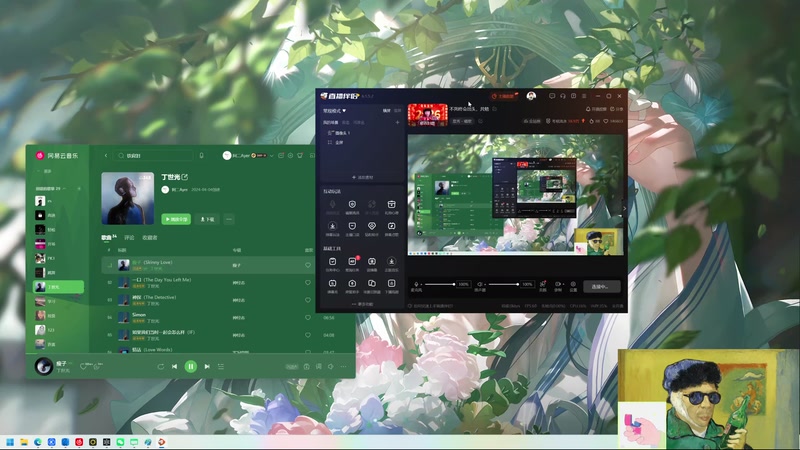Click the gift box icon in interactive section
Screen dimensions: 800x450
[x=391, y=205]
